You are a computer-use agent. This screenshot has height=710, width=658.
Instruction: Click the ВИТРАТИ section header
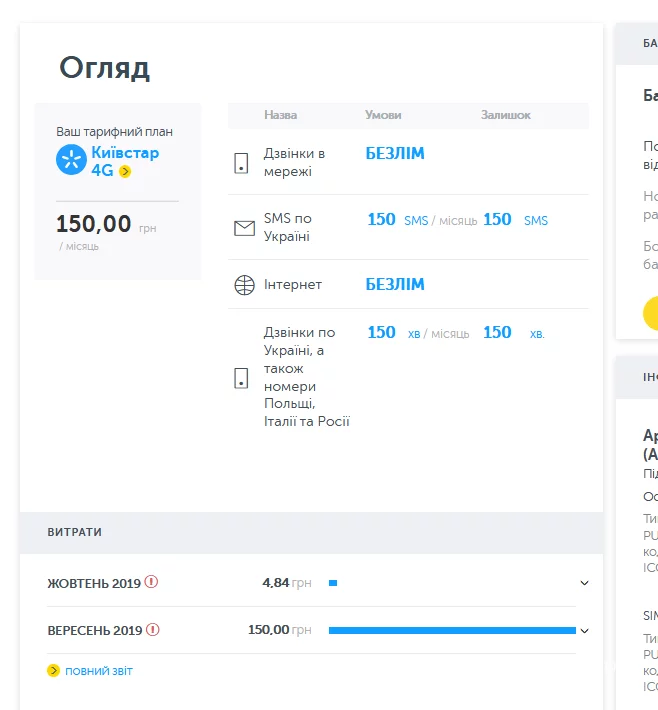(x=75, y=532)
